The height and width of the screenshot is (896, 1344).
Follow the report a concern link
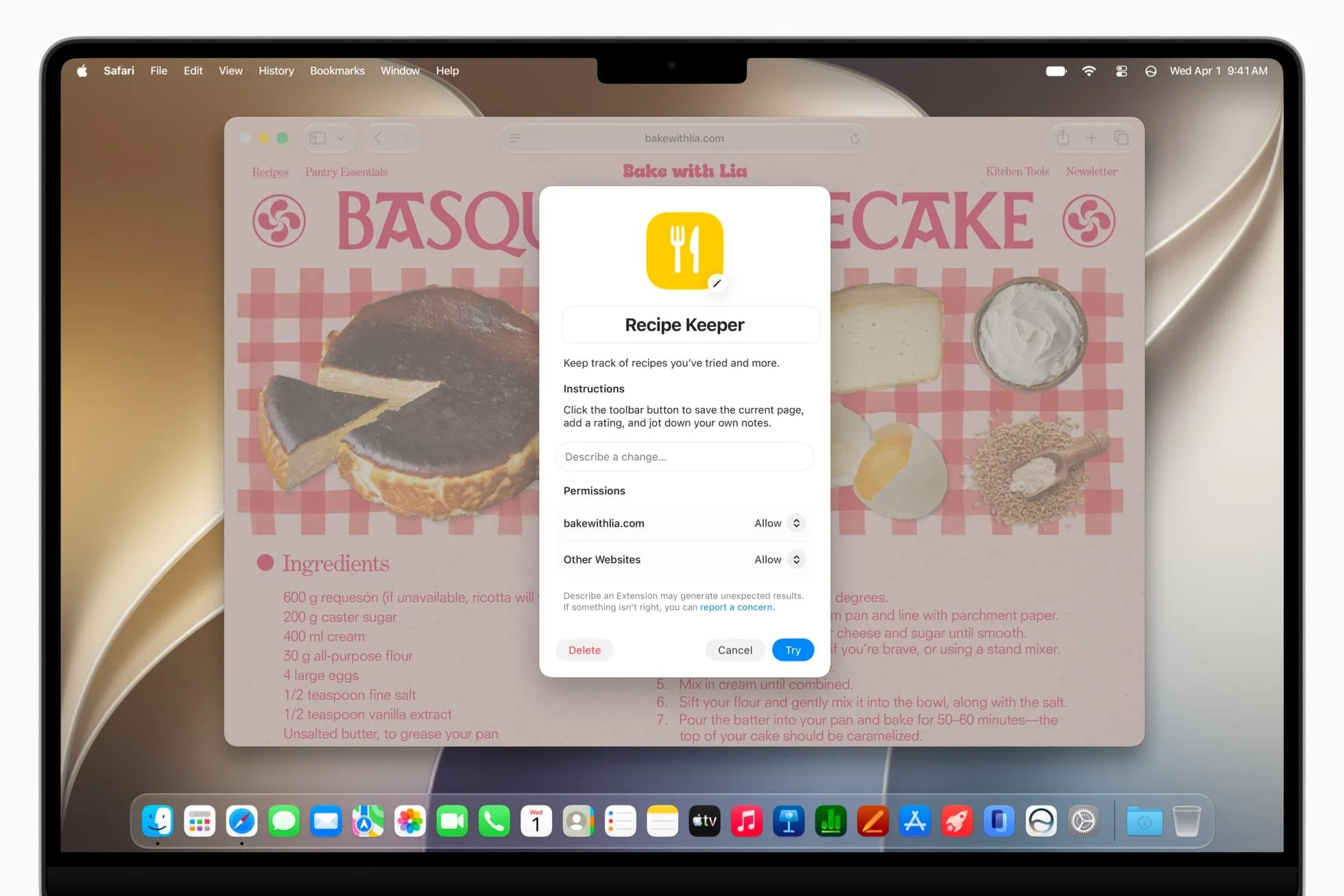point(737,607)
